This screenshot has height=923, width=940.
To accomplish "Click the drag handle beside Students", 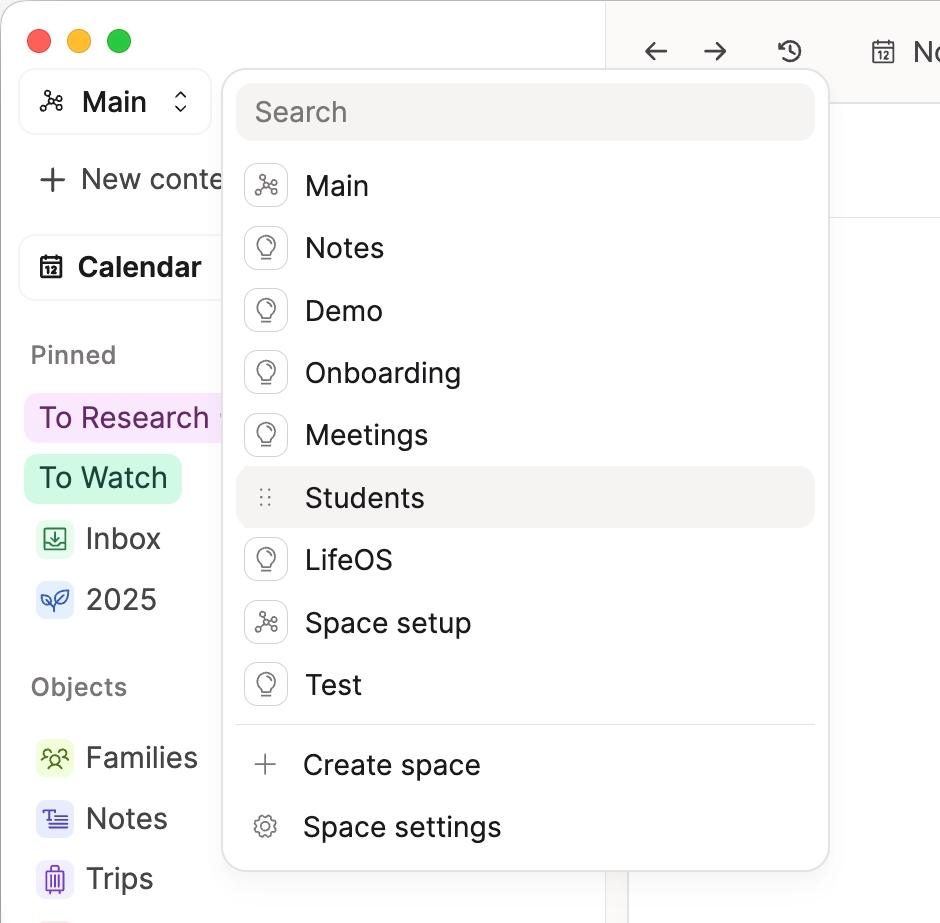I will point(265,498).
